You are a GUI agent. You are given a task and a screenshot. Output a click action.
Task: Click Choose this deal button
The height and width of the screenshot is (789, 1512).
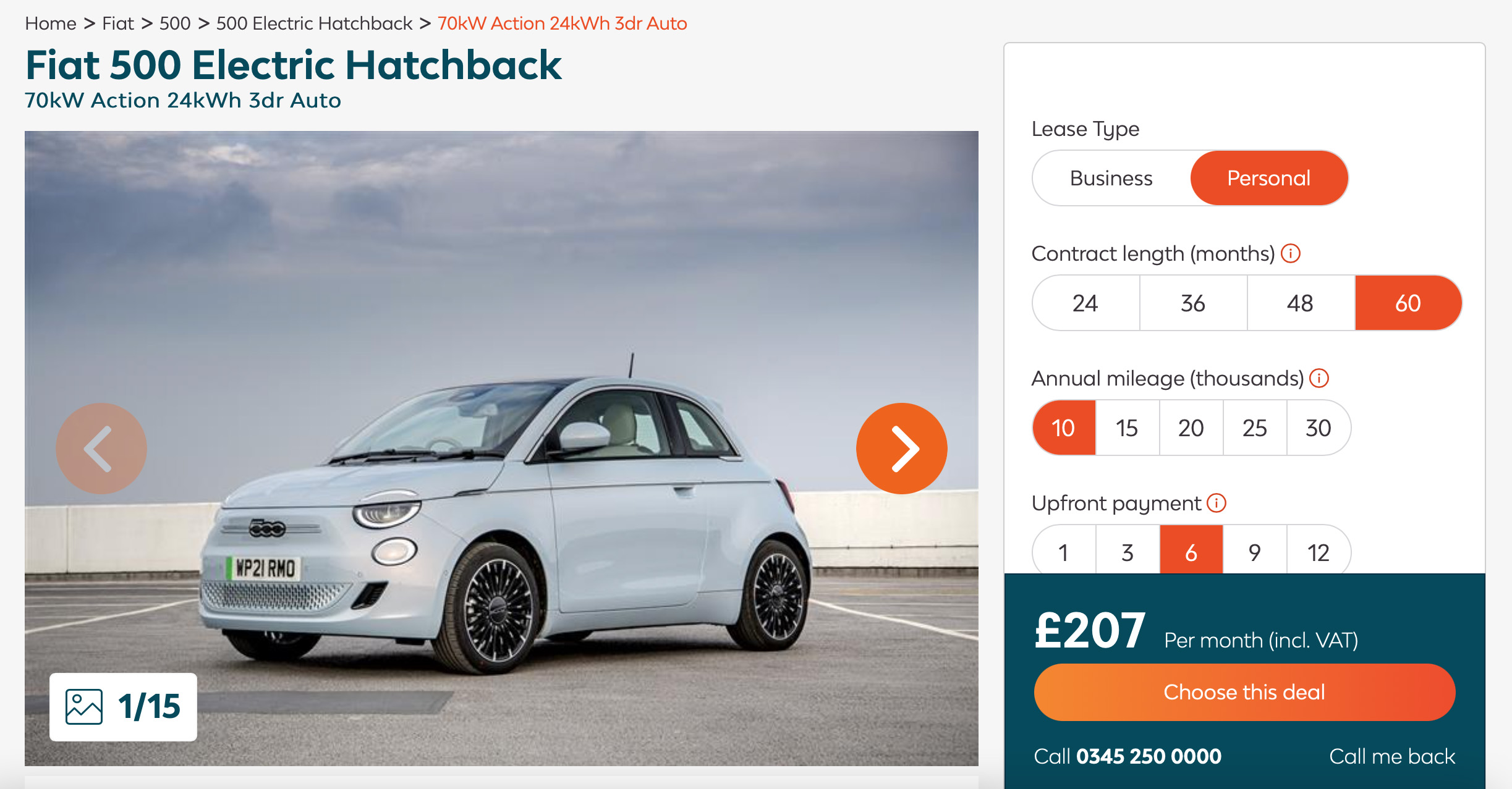pyautogui.click(x=1244, y=692)
